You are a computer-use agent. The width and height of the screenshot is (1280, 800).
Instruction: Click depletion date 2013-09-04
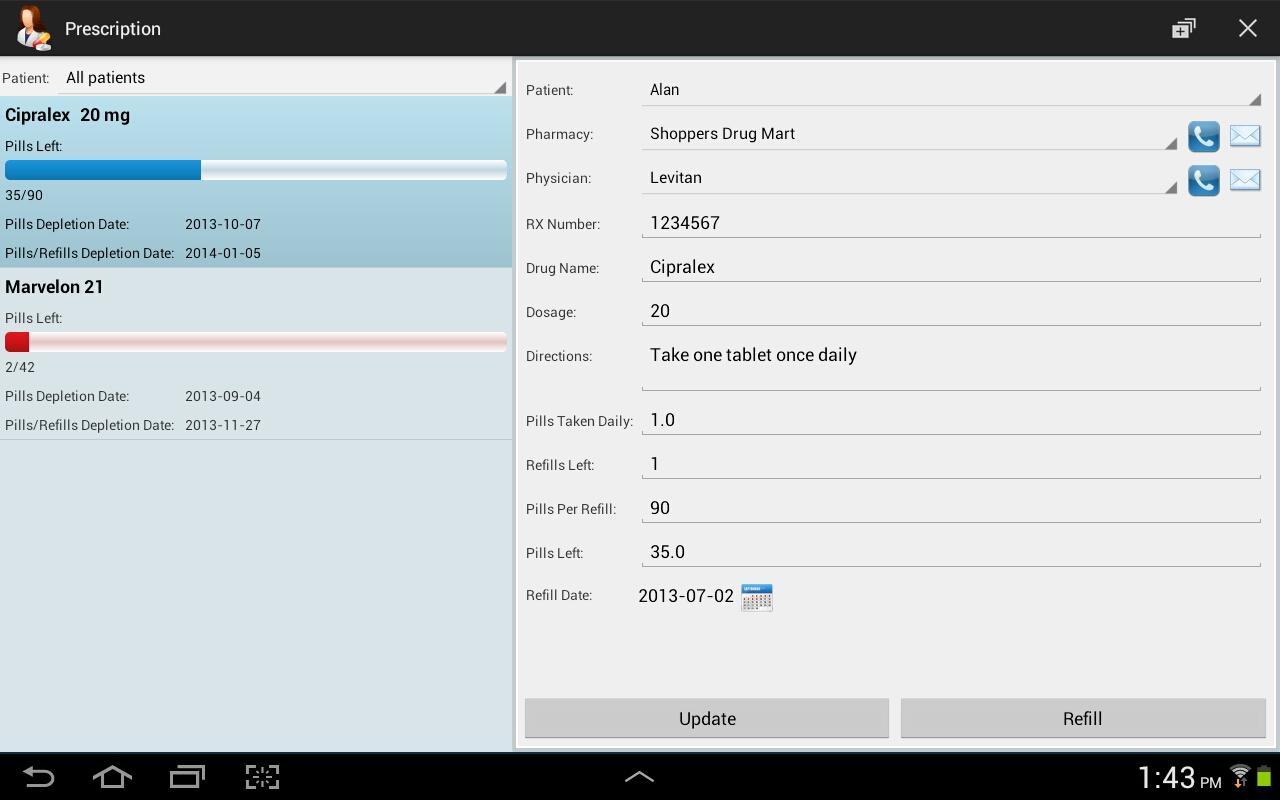pos(223,396)
